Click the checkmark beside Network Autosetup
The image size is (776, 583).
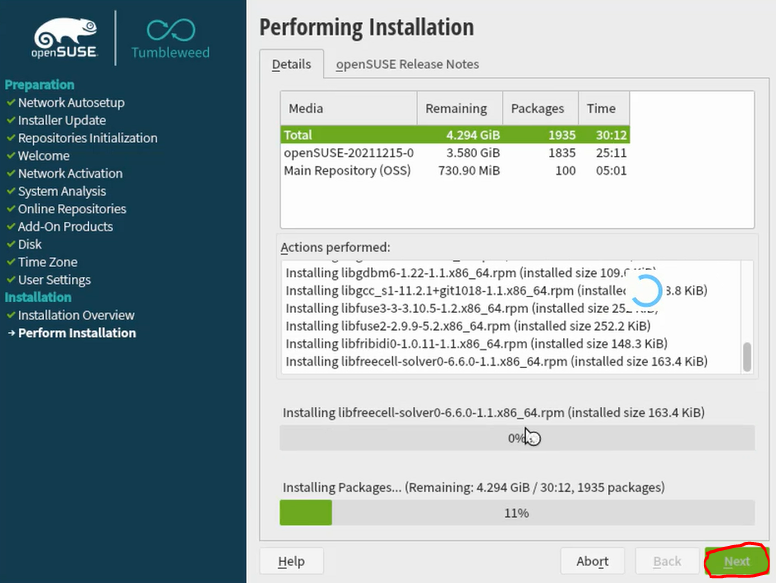(x=11, y=102)
